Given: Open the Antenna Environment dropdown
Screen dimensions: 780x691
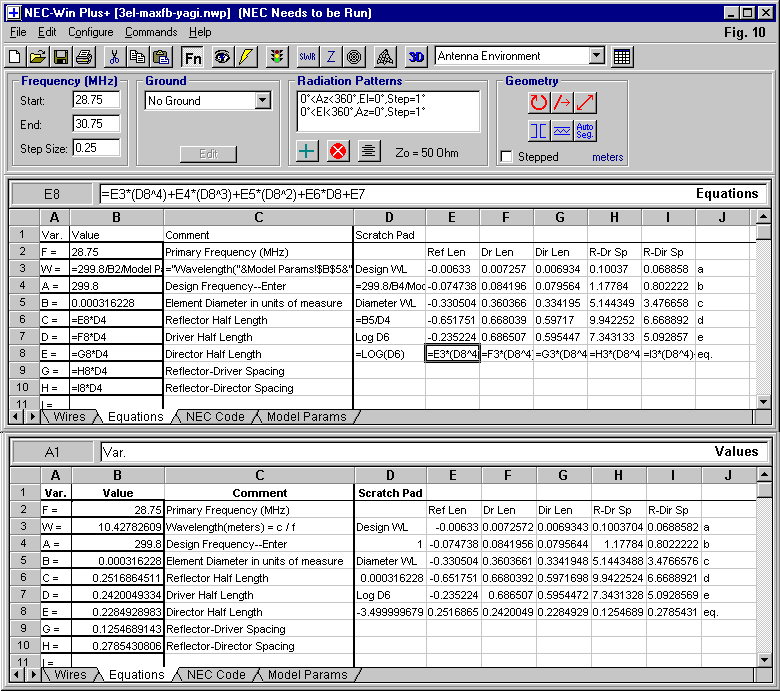Looking at the screenshot, I should point(597,57).
